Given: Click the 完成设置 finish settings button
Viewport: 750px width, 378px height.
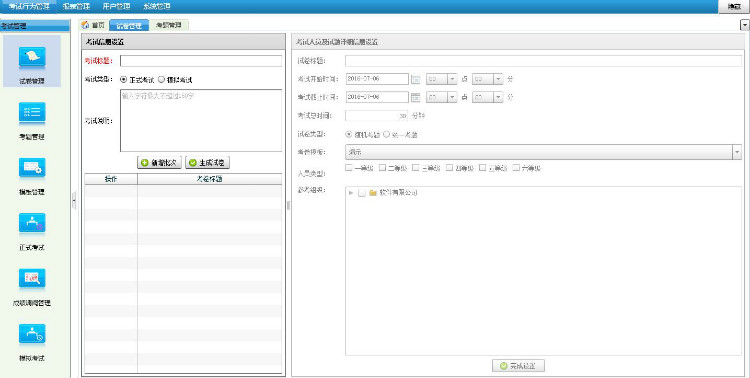Looking at the screenshot, I should (518, 366).
